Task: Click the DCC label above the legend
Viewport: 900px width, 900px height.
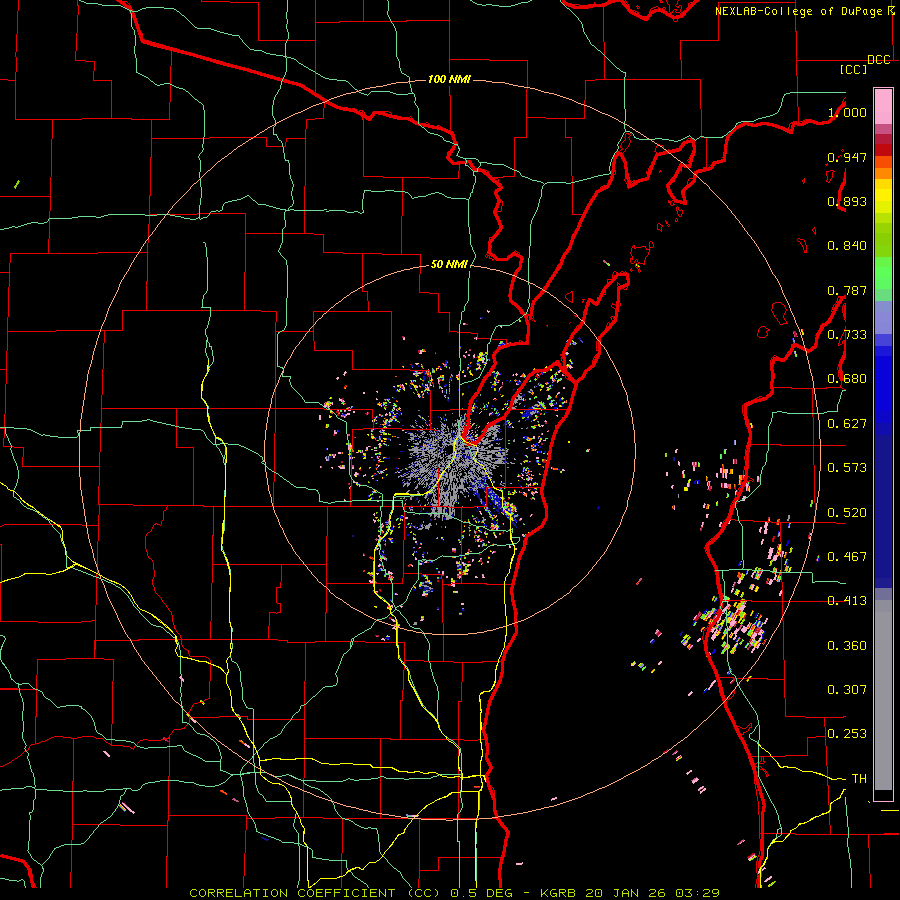Action: (878, 60)
